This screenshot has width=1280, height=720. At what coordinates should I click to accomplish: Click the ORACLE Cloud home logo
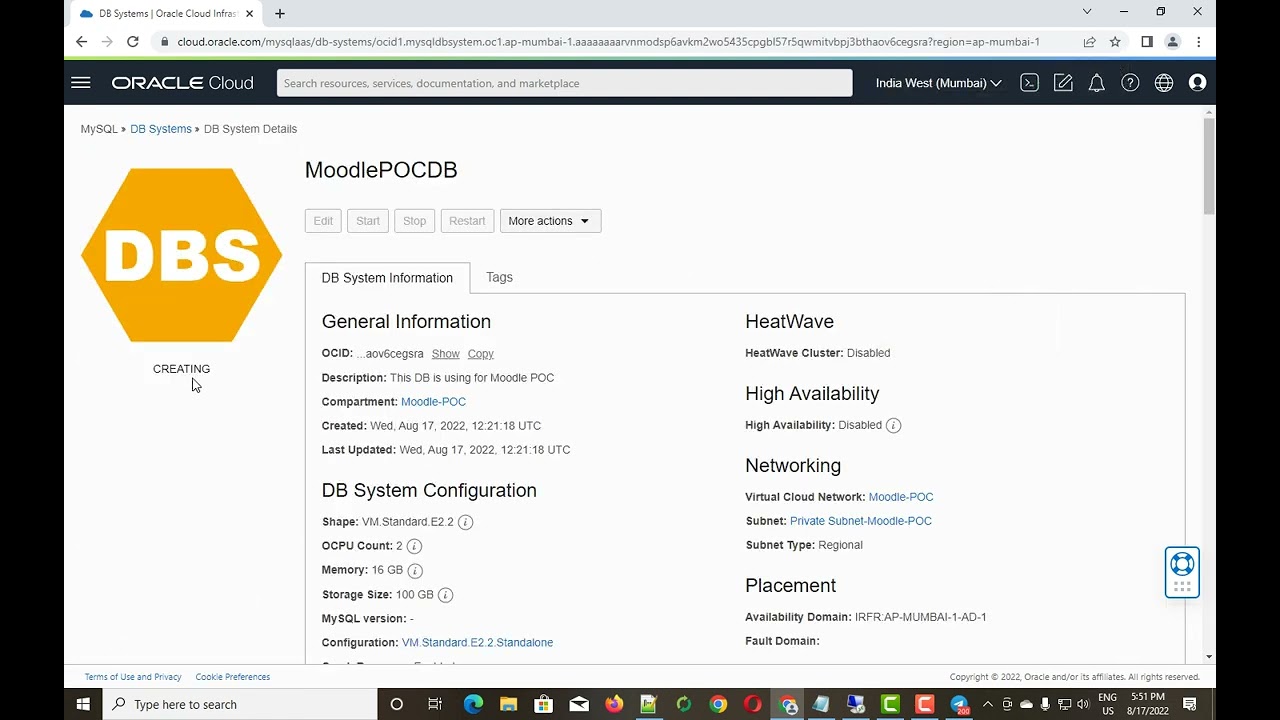tap(182, 83)
